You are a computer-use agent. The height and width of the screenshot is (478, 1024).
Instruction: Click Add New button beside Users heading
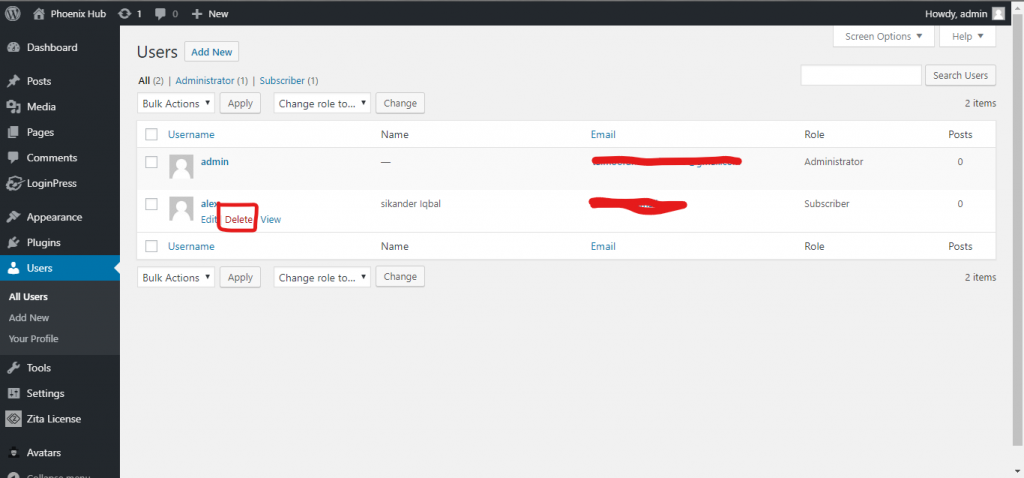point(212,52)
